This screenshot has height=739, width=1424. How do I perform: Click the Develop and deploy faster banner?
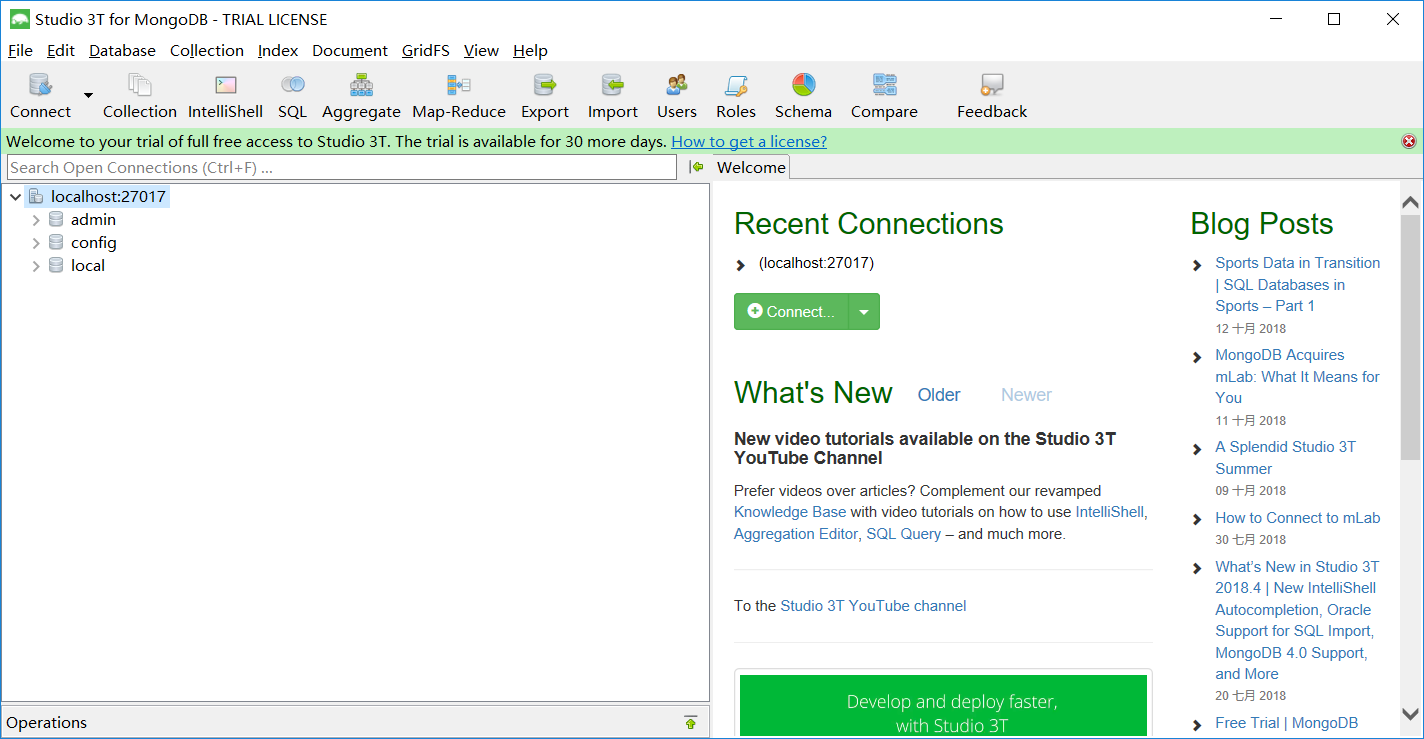(943, 706)
